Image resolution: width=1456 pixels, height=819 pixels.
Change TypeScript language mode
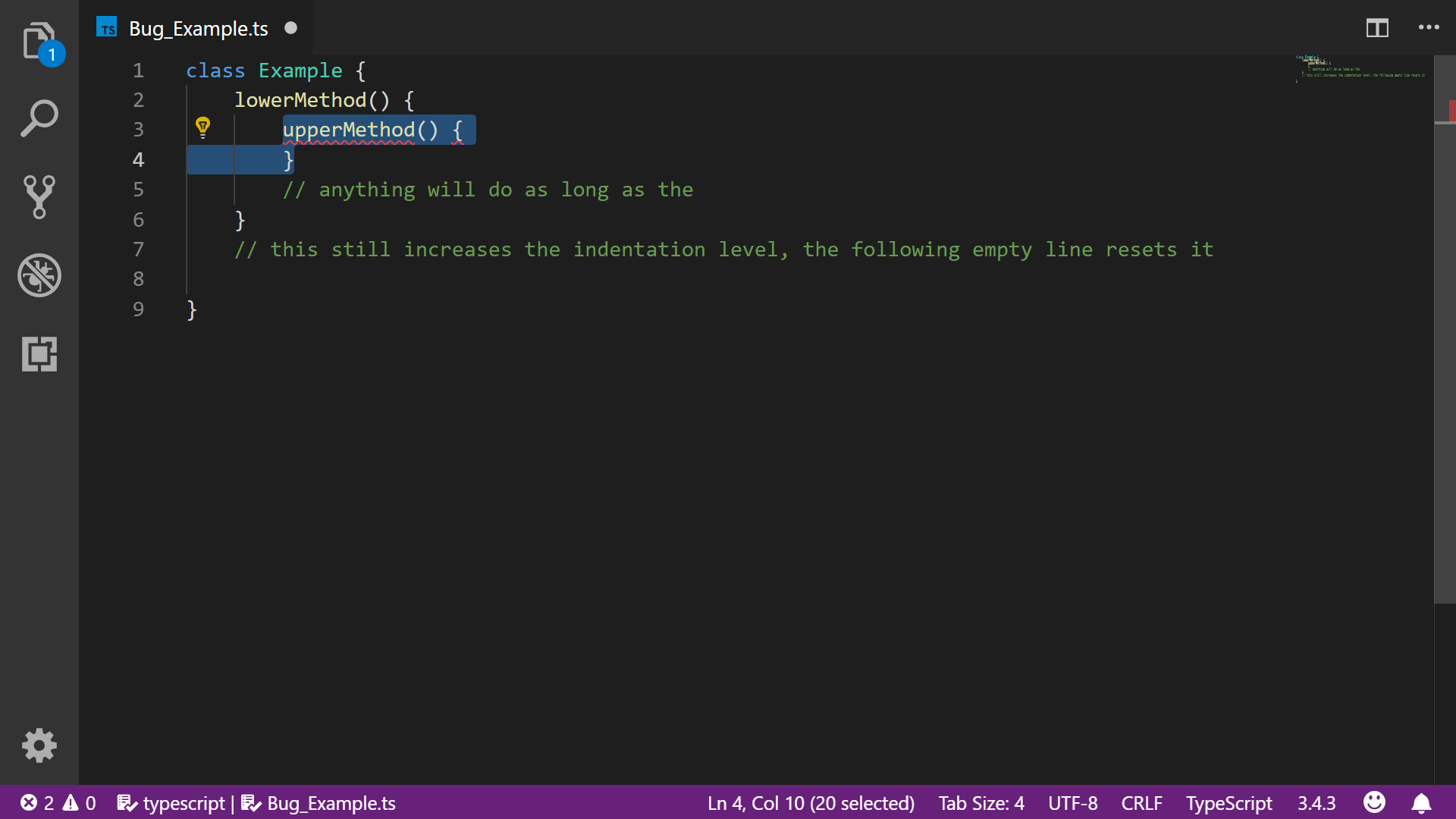point(1228,803)
